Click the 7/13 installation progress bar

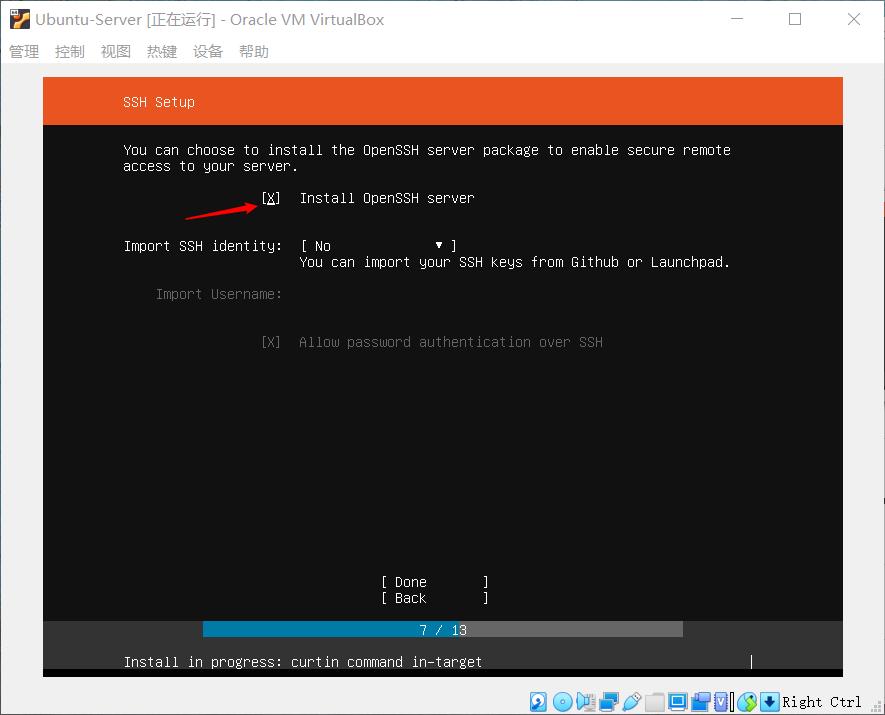[442, 629]
